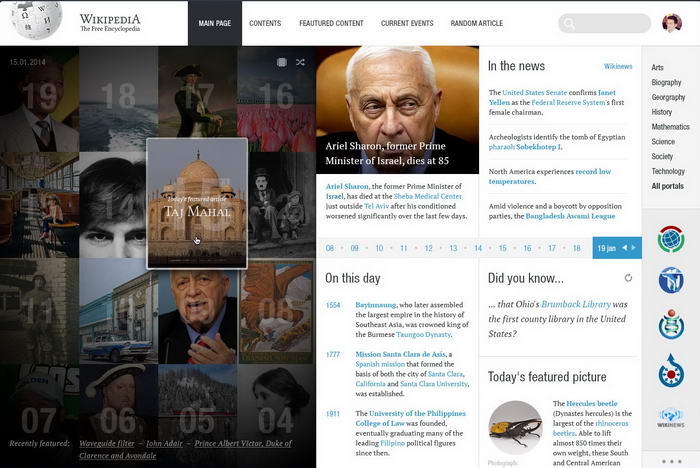Viewport: 700px width, 468px height.
Task: Click the Hercules beetle featured picture
Action: [x=515, y=427]
